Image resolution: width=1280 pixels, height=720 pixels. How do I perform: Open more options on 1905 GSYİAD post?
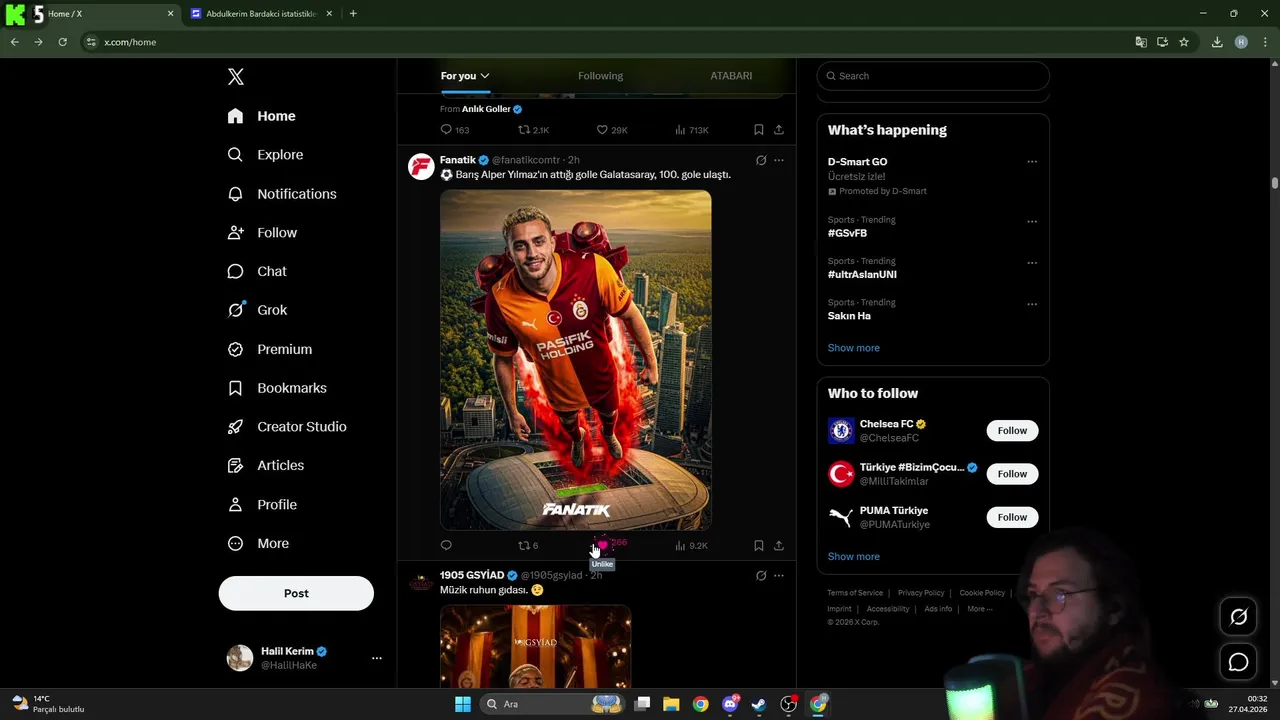[779, 576]
